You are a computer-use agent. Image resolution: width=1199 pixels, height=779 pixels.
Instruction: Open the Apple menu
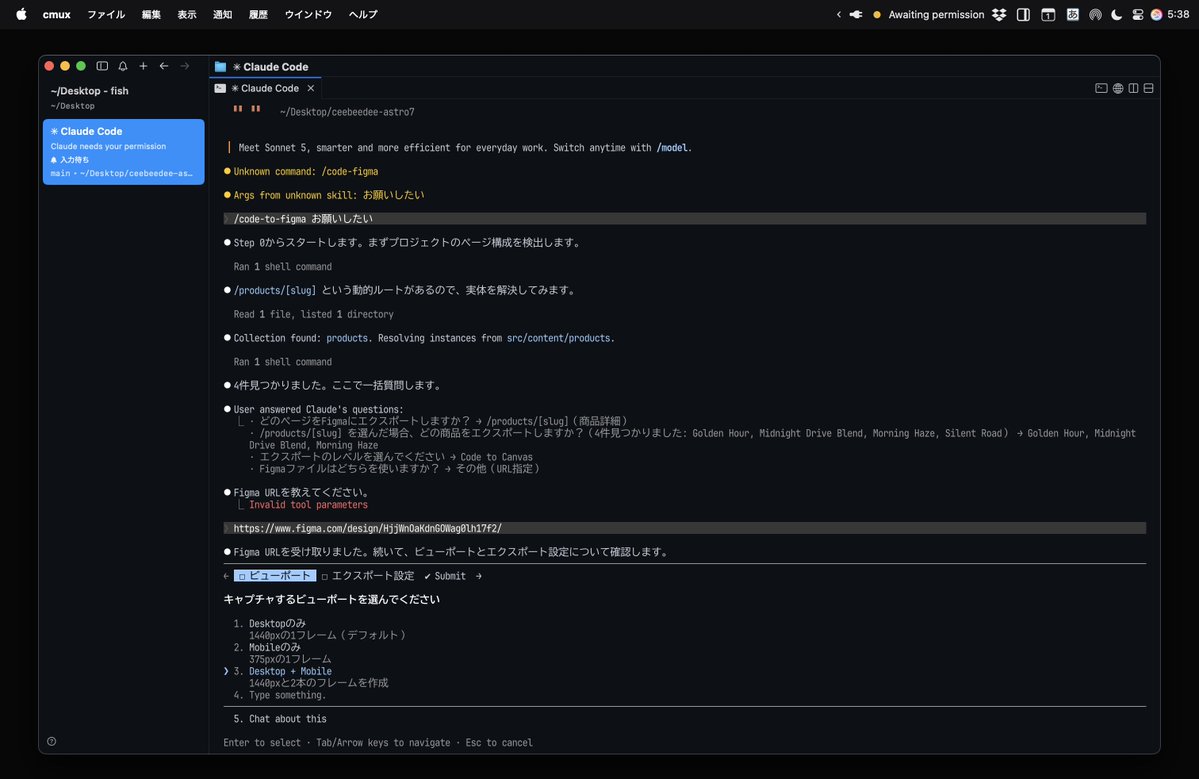point(21,14)
